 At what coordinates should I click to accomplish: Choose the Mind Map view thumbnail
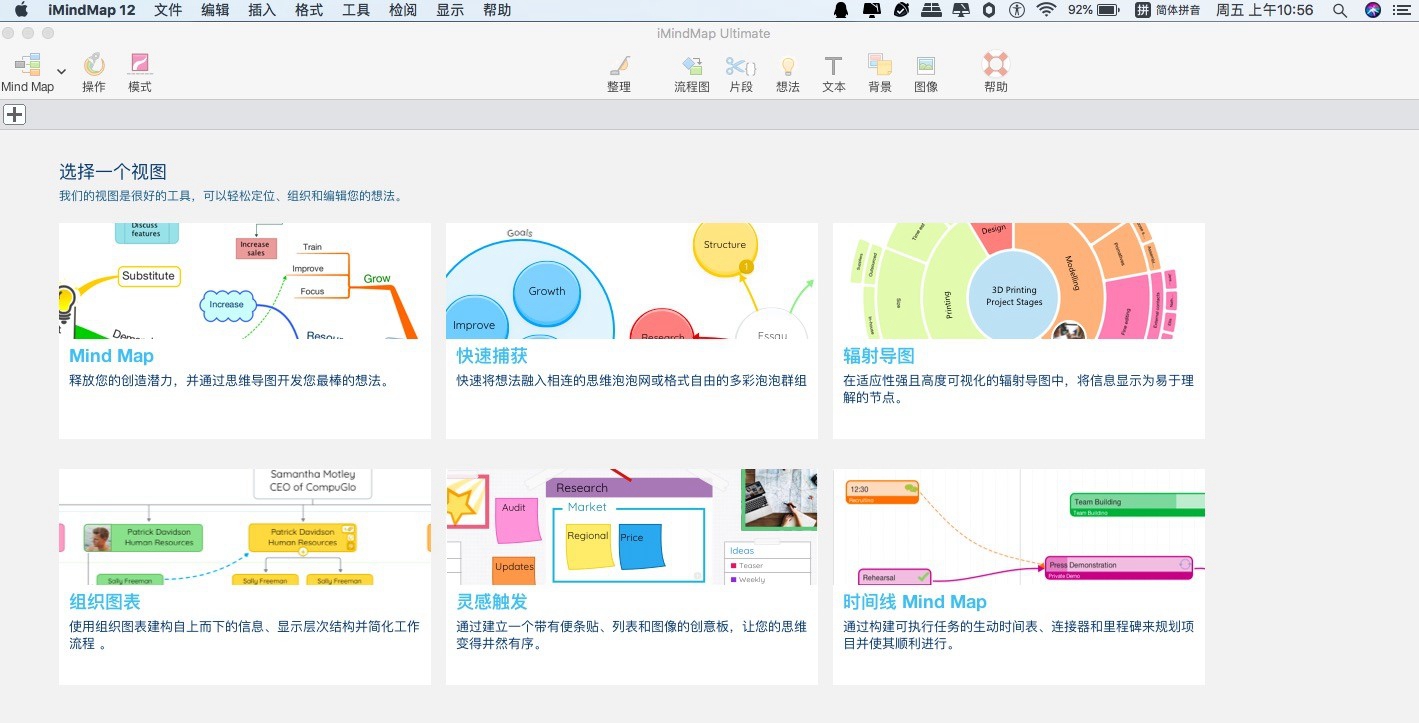245,281
